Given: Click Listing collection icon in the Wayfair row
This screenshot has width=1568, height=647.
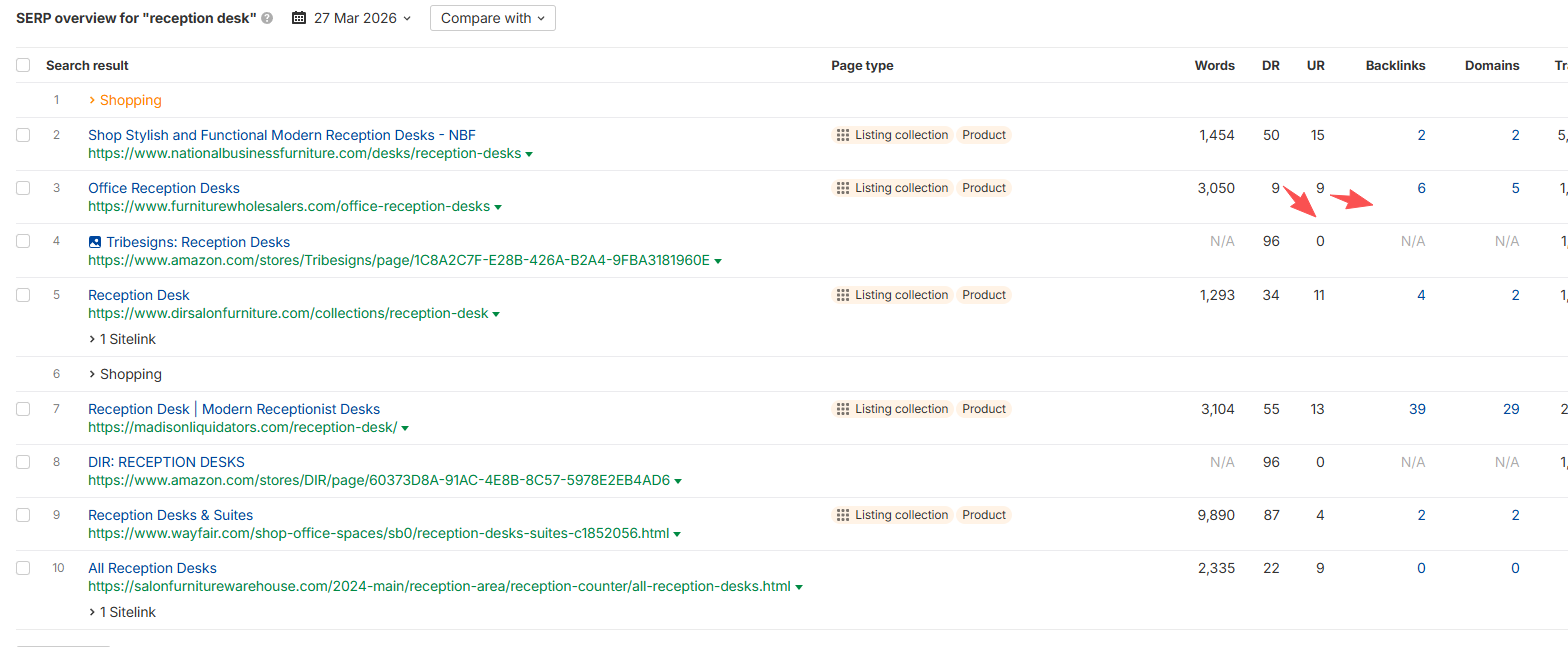Looking at the screenshot, I should pyautogui.click(x=843, y=515).
